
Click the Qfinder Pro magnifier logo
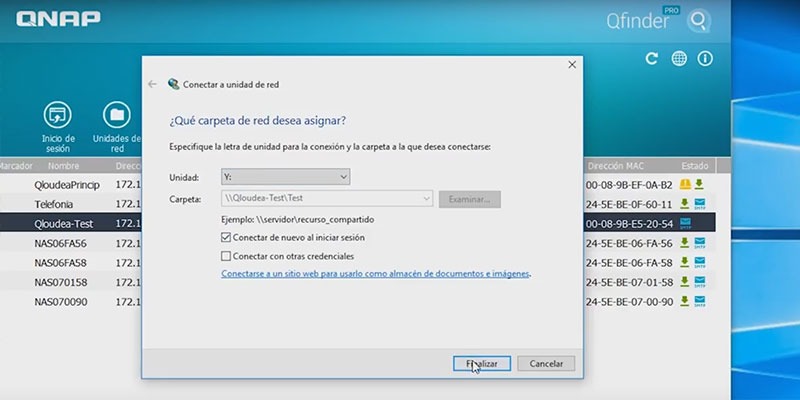point(698,21)
